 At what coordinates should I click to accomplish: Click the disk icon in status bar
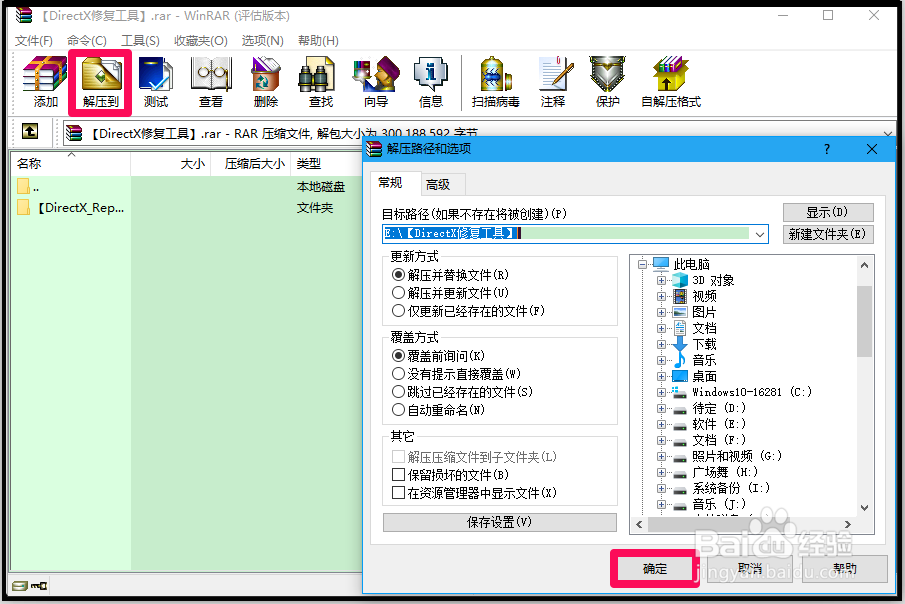(x=20, y=586)
